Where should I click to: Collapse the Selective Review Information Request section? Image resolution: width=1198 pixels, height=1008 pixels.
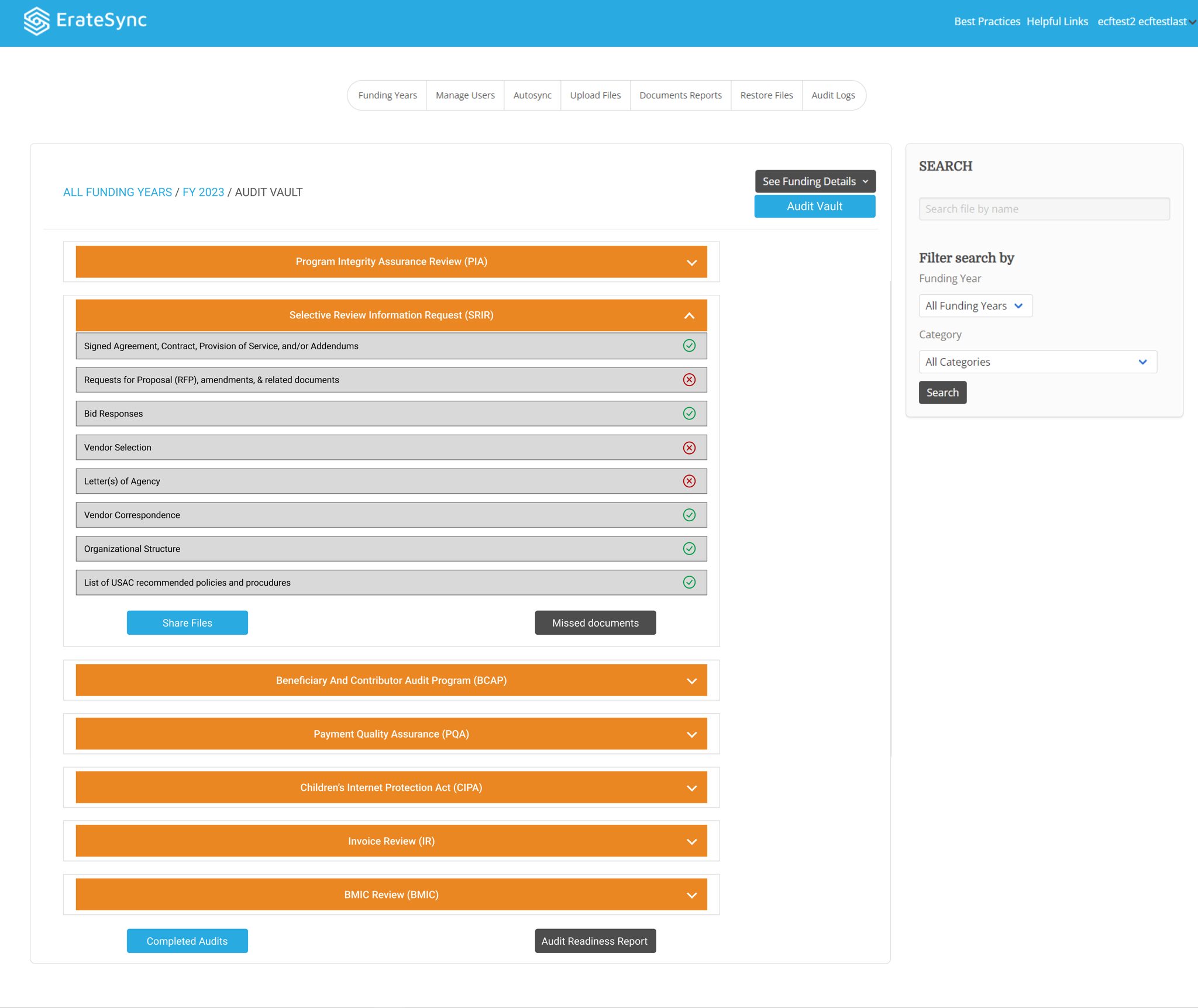(x=689, y=316)
